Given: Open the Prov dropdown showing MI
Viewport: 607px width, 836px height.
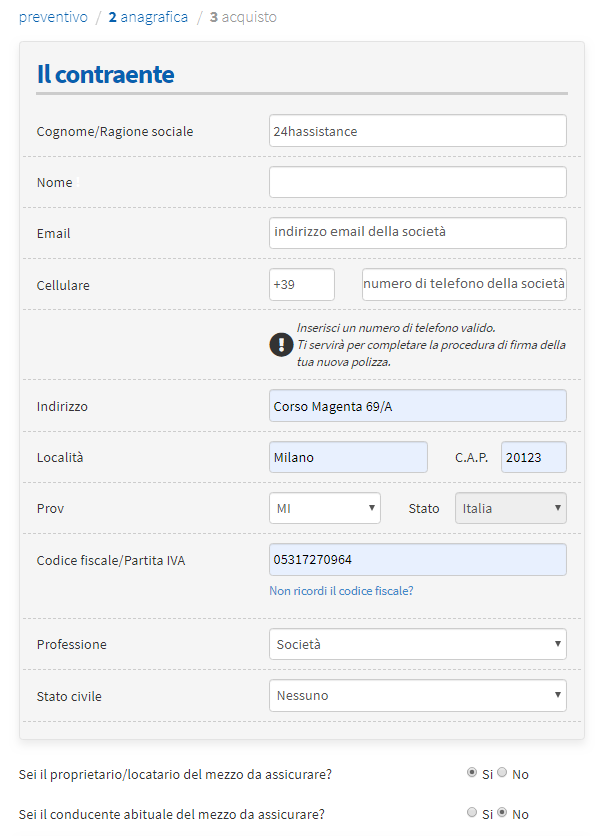Looking at the screenshot, I should tap(325, 508).
